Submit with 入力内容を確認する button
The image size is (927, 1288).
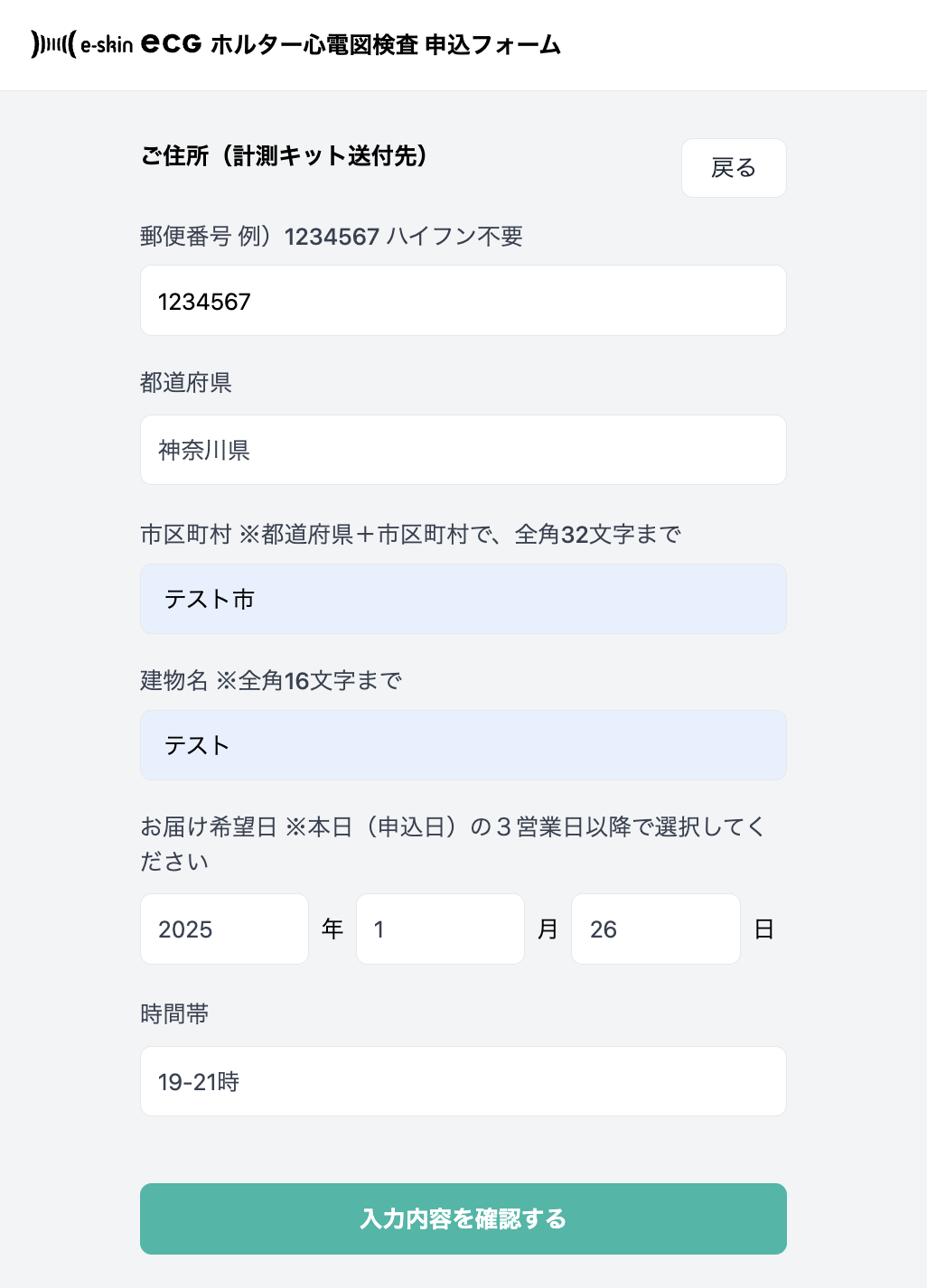[463, 1218]
